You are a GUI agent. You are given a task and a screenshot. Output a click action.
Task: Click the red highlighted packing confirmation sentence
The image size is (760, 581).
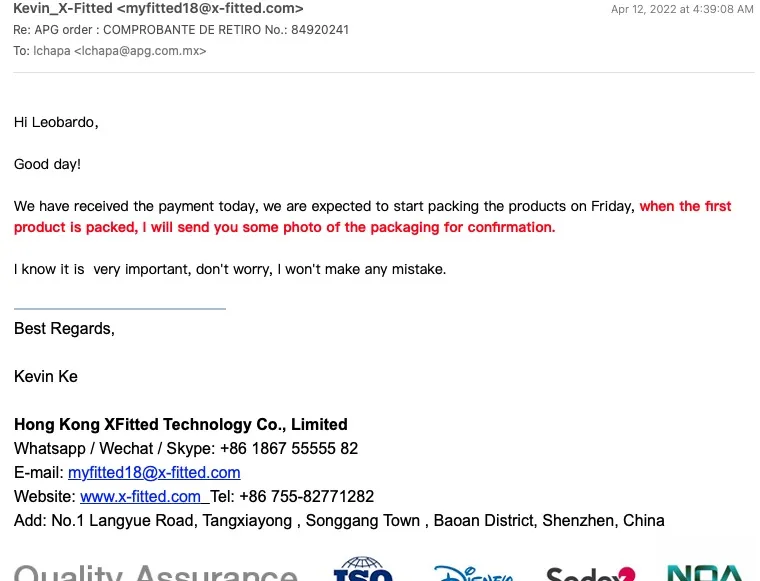[x=372, y=217]
